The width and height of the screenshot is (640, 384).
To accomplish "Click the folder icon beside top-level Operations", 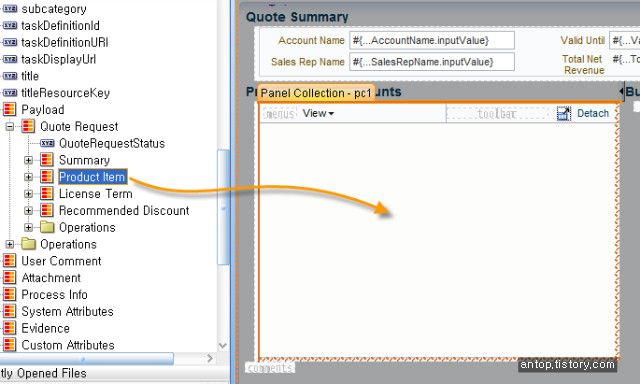I will pyautogui.click(x=28, y=244).
